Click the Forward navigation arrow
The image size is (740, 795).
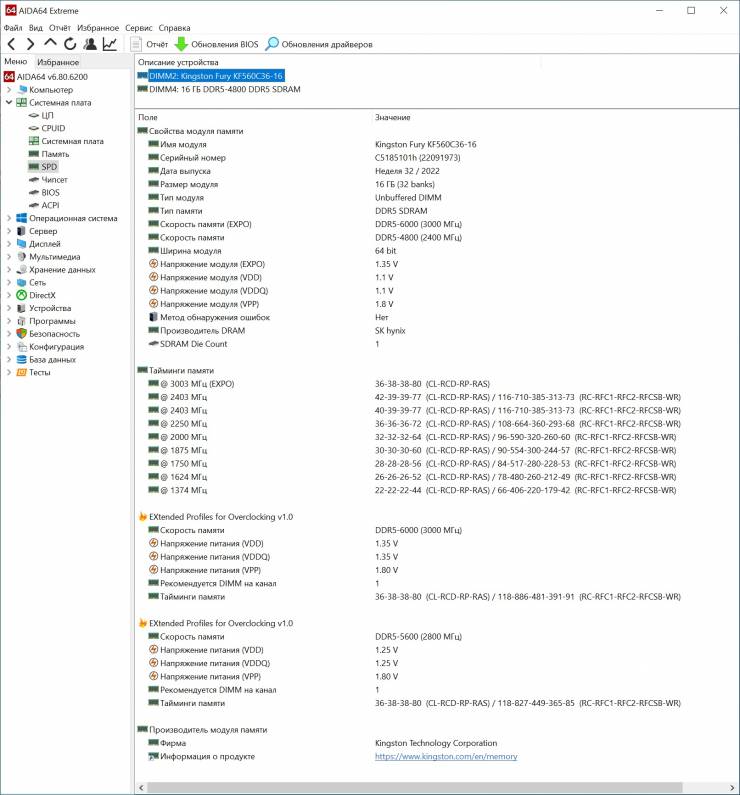tap(30, 44)
